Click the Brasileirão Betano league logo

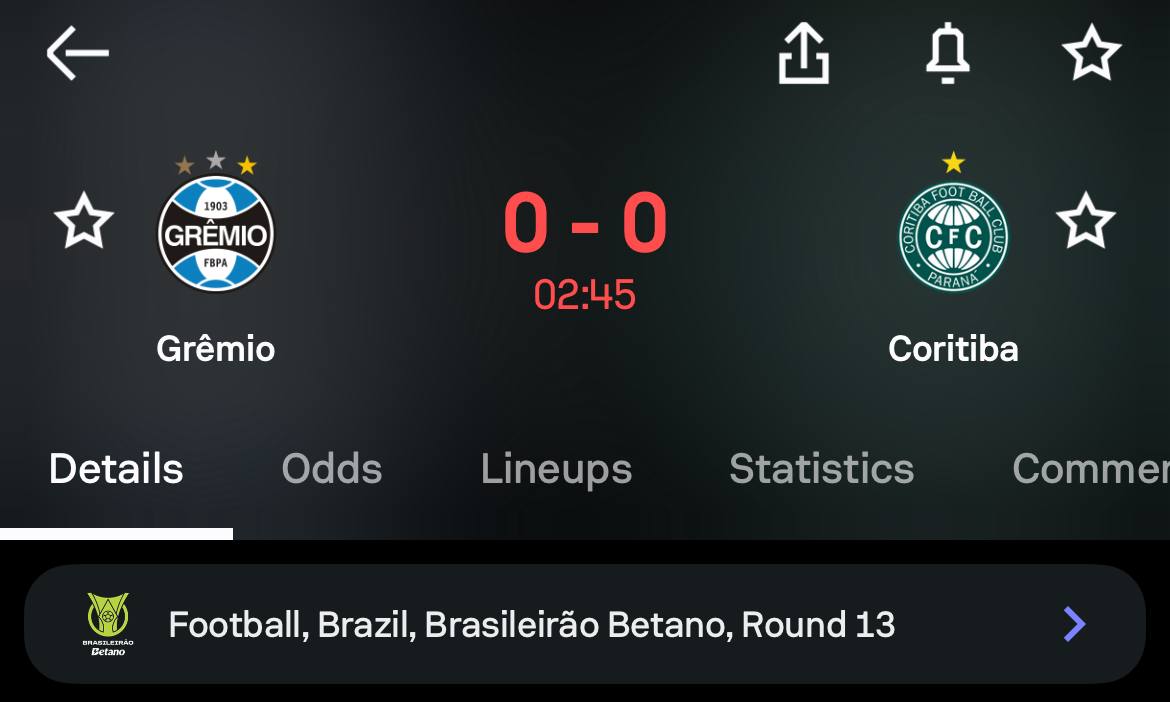[108, 625]
